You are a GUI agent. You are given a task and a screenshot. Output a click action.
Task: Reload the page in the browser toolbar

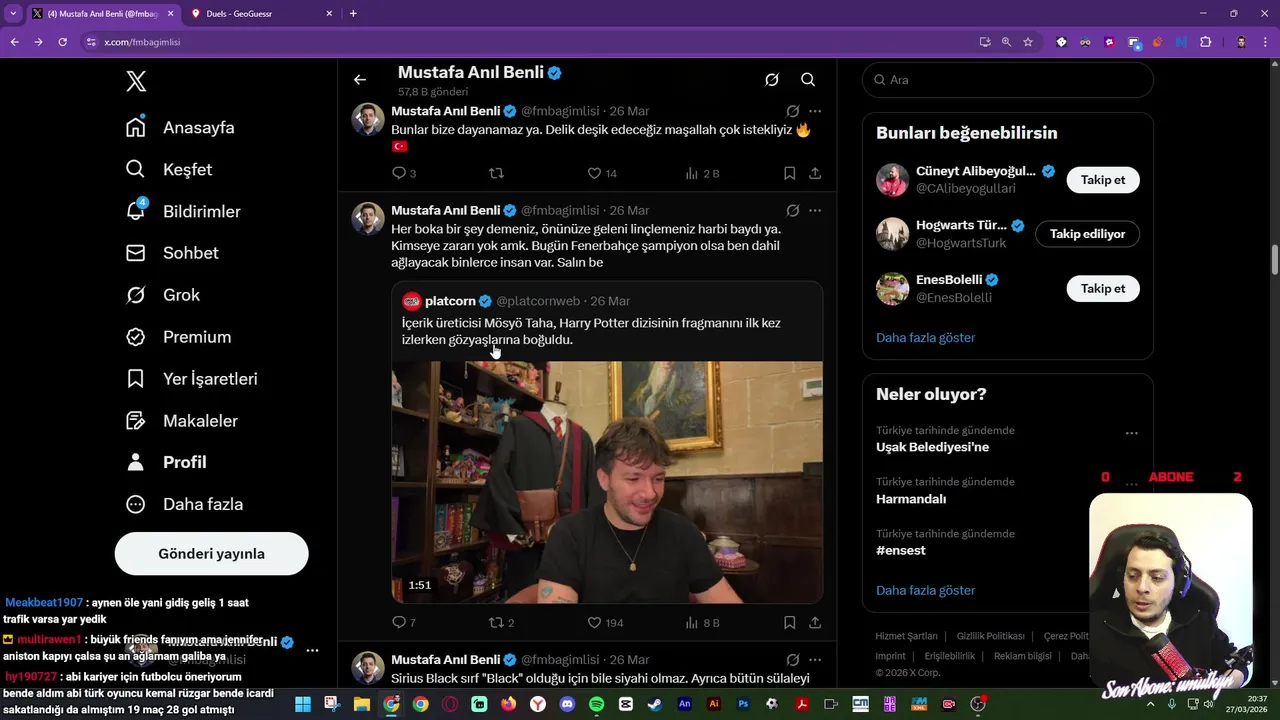[62, 42]
